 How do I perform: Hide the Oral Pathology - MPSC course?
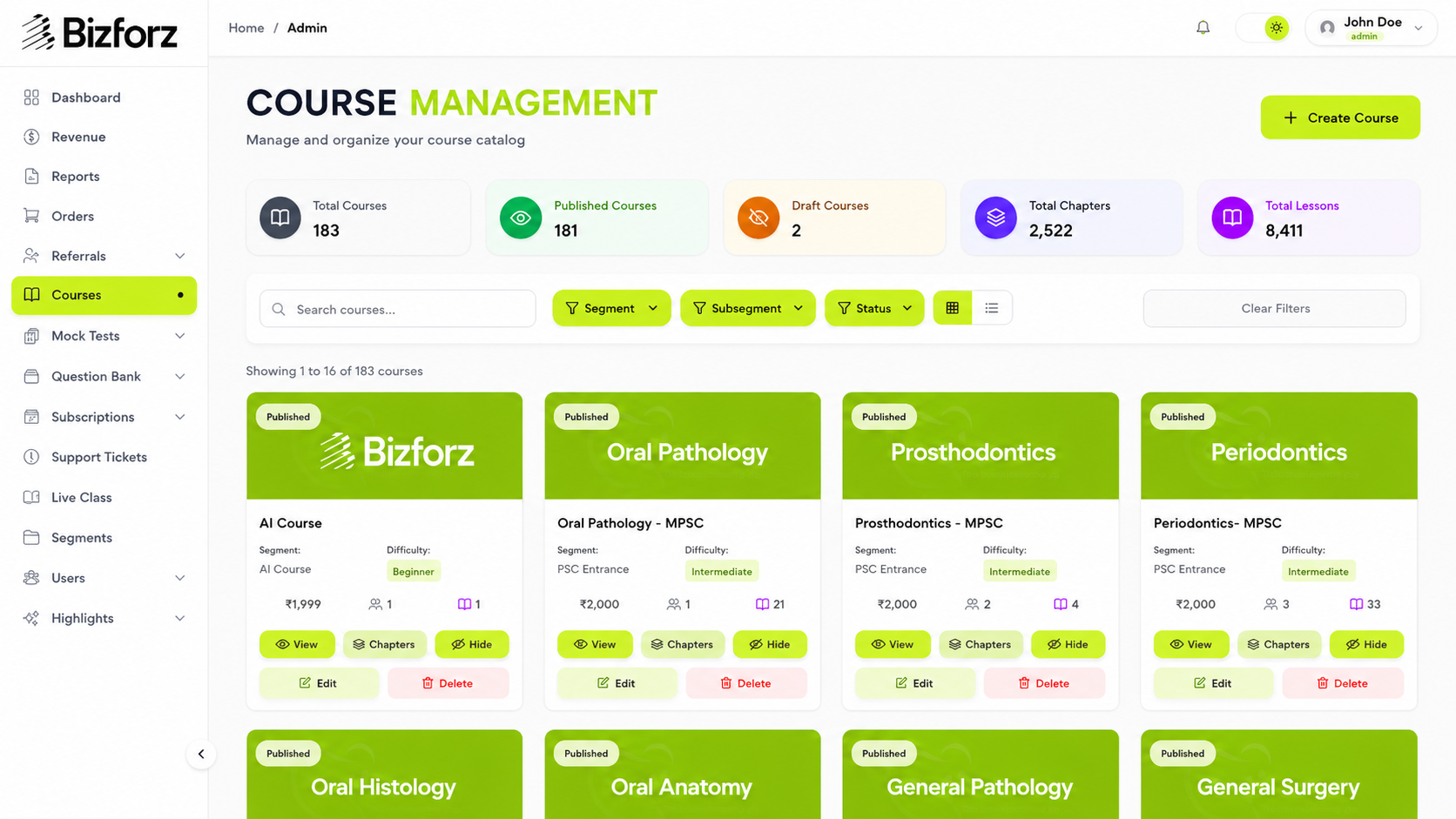pos(770,644)
